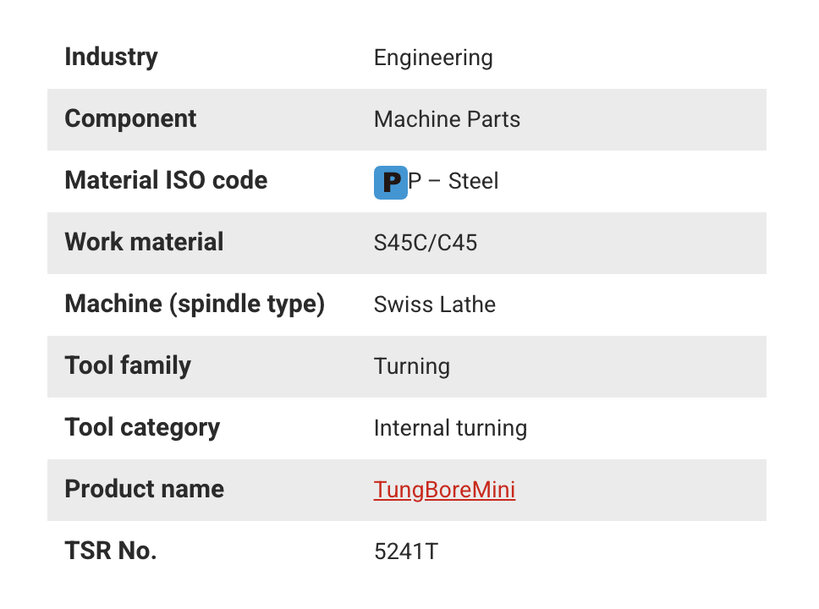Click the blue P steel material icon

[390, 182]
